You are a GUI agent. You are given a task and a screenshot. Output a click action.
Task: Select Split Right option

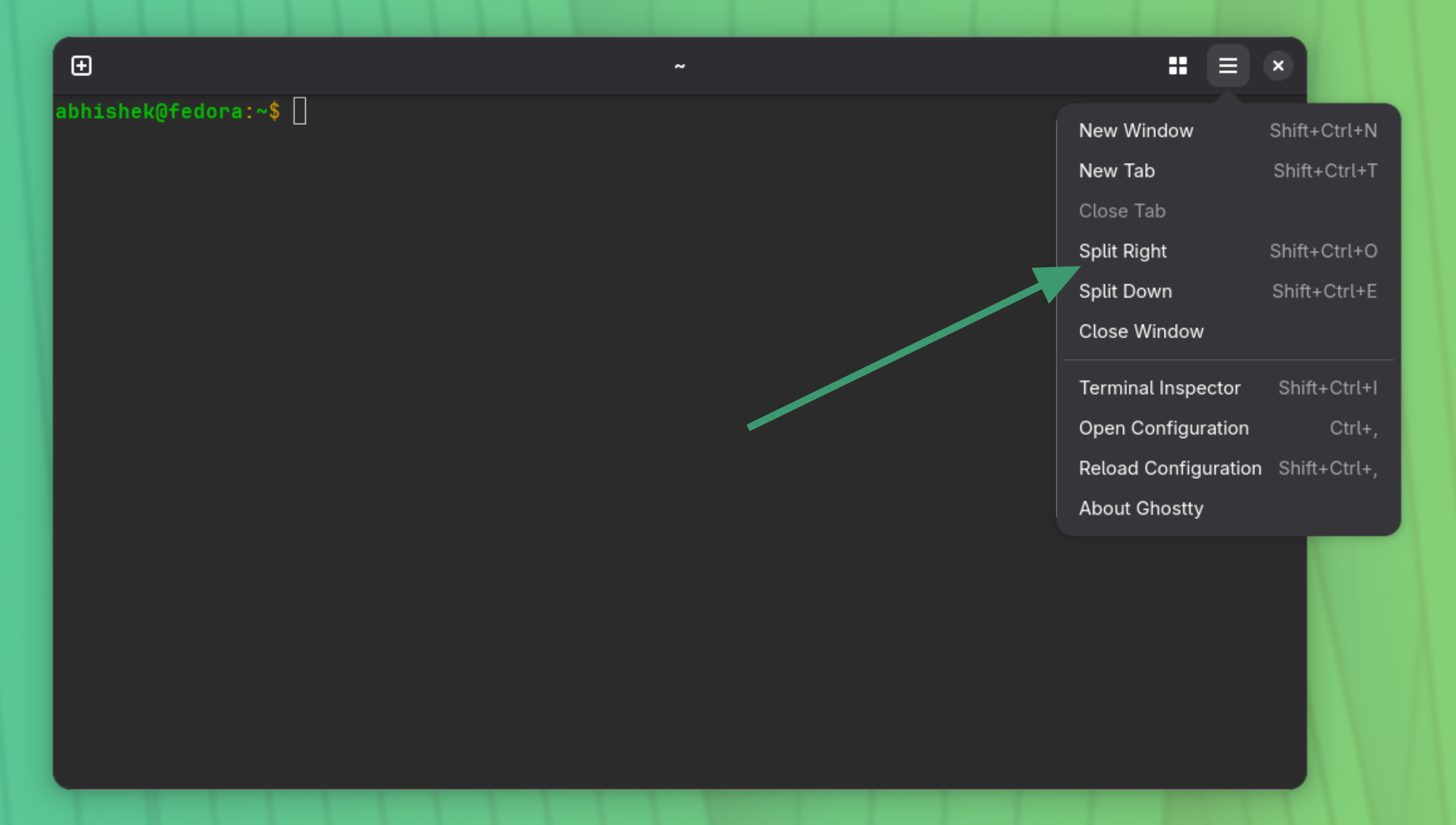coord(1123,251)
